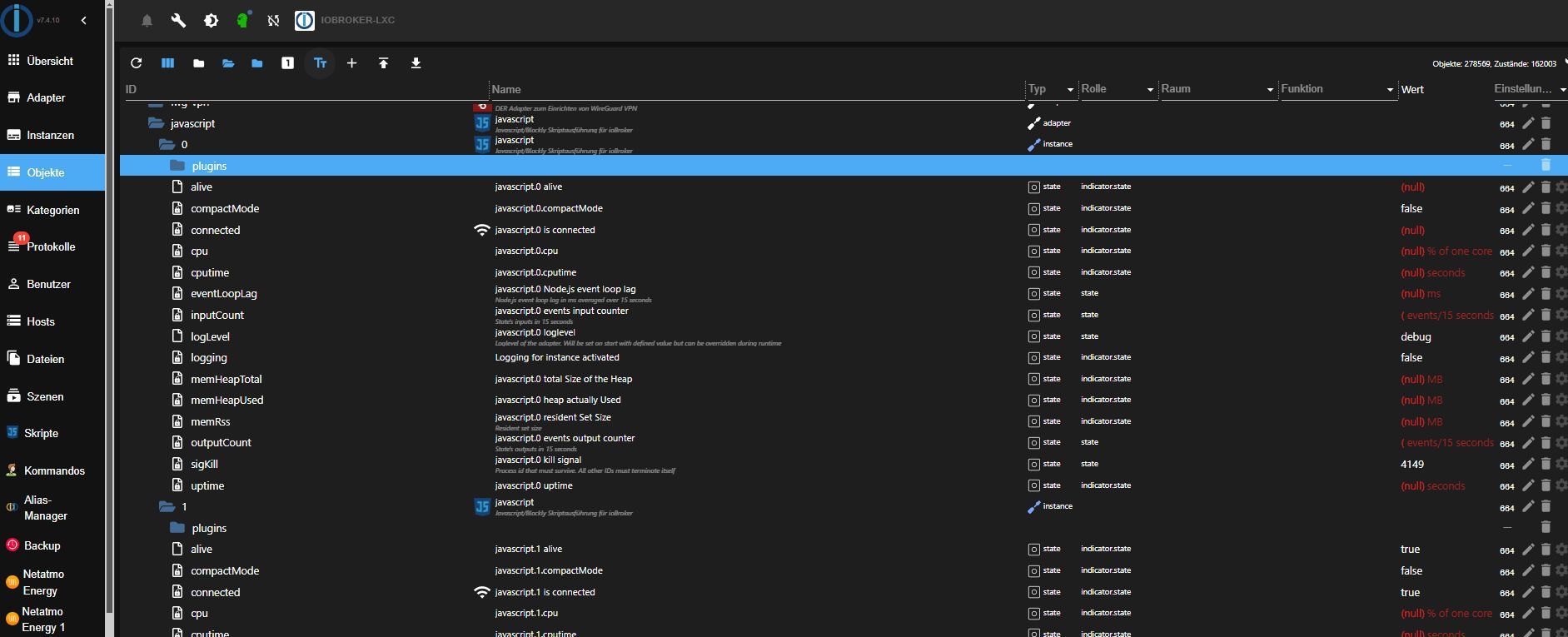Expand all folders in toolbar
The image size is (1568, 637).
click(228, 63)
